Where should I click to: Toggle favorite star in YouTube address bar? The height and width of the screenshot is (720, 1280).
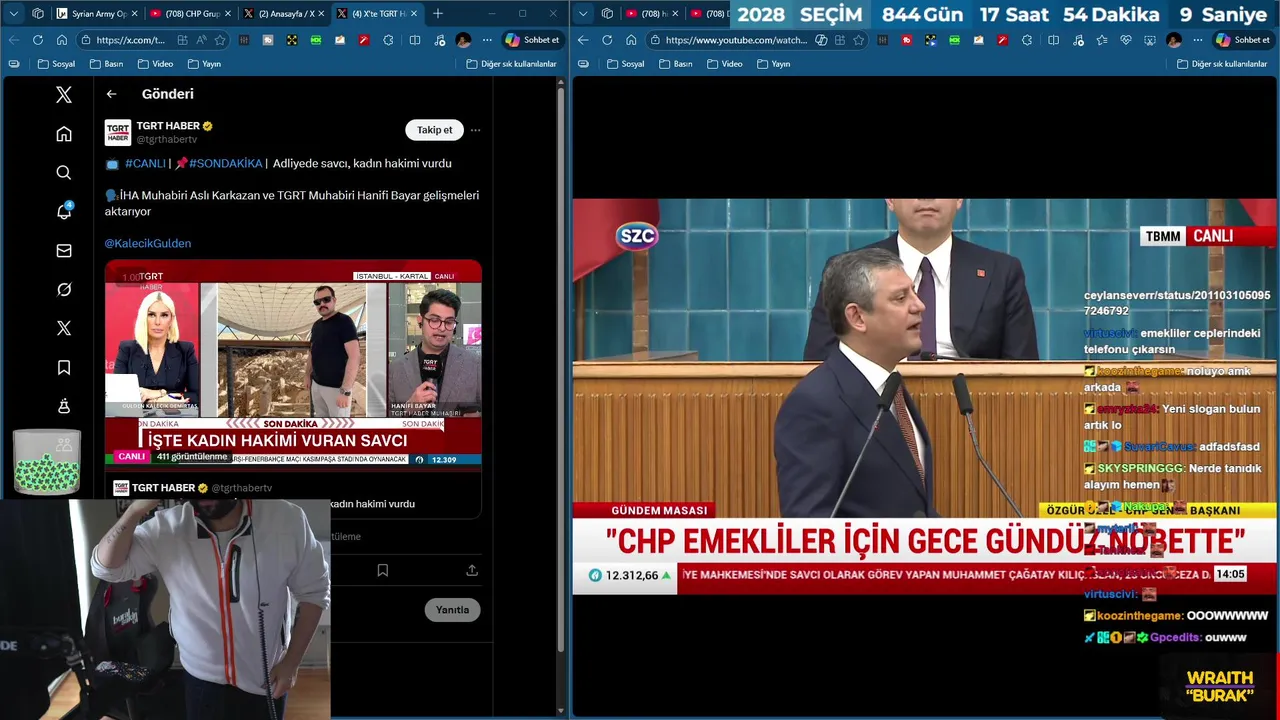(858, 40)
